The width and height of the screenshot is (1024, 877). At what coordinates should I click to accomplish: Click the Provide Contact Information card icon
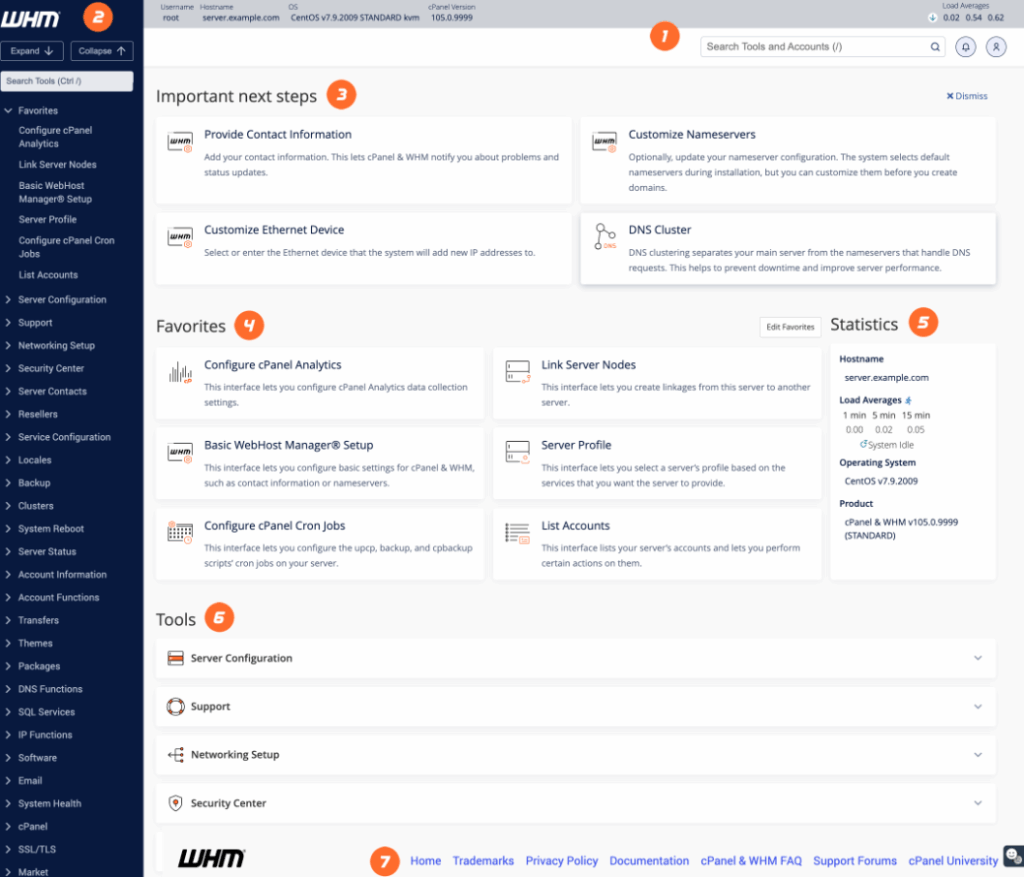180,142
